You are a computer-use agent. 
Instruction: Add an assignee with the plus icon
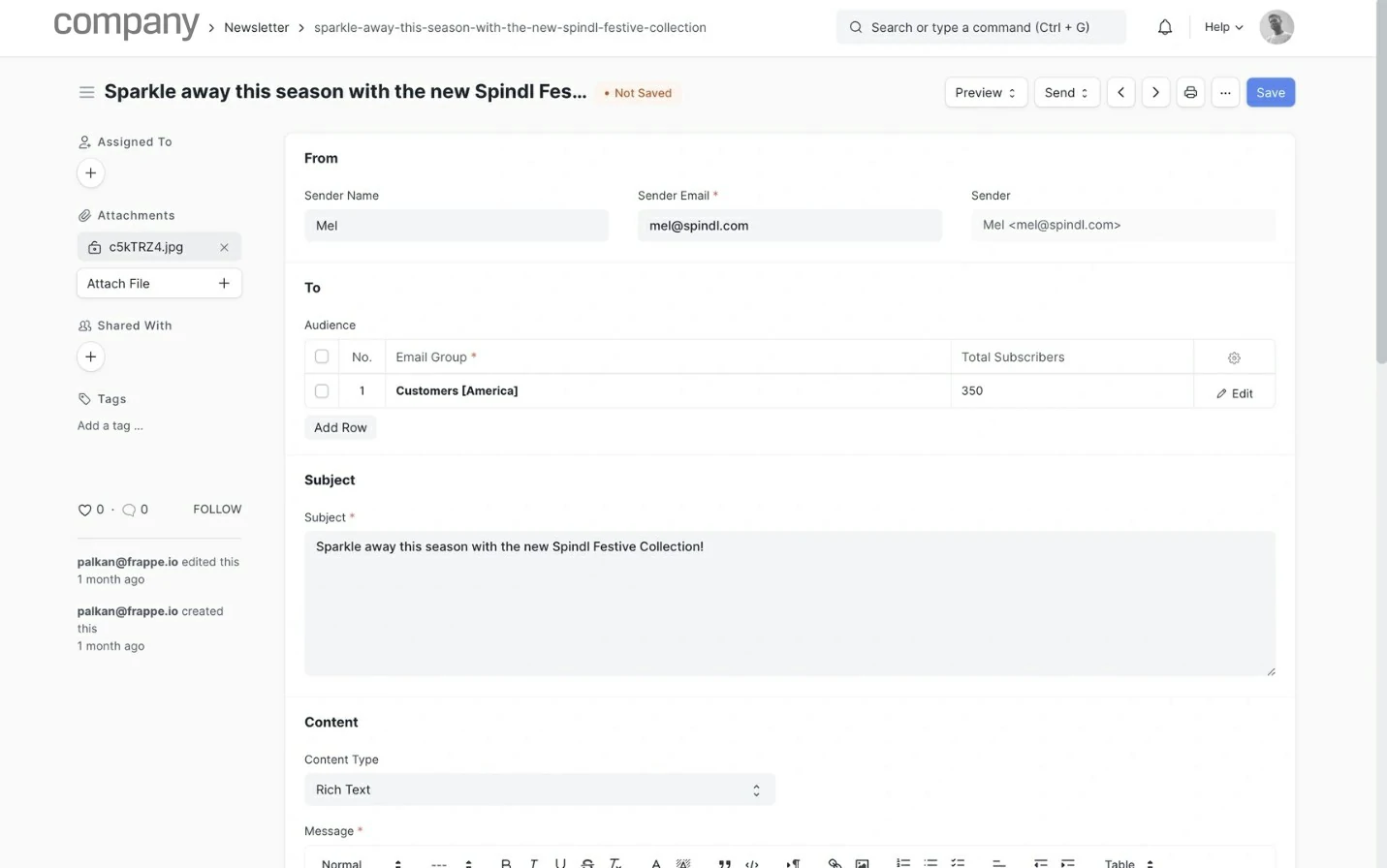[90, 173]
